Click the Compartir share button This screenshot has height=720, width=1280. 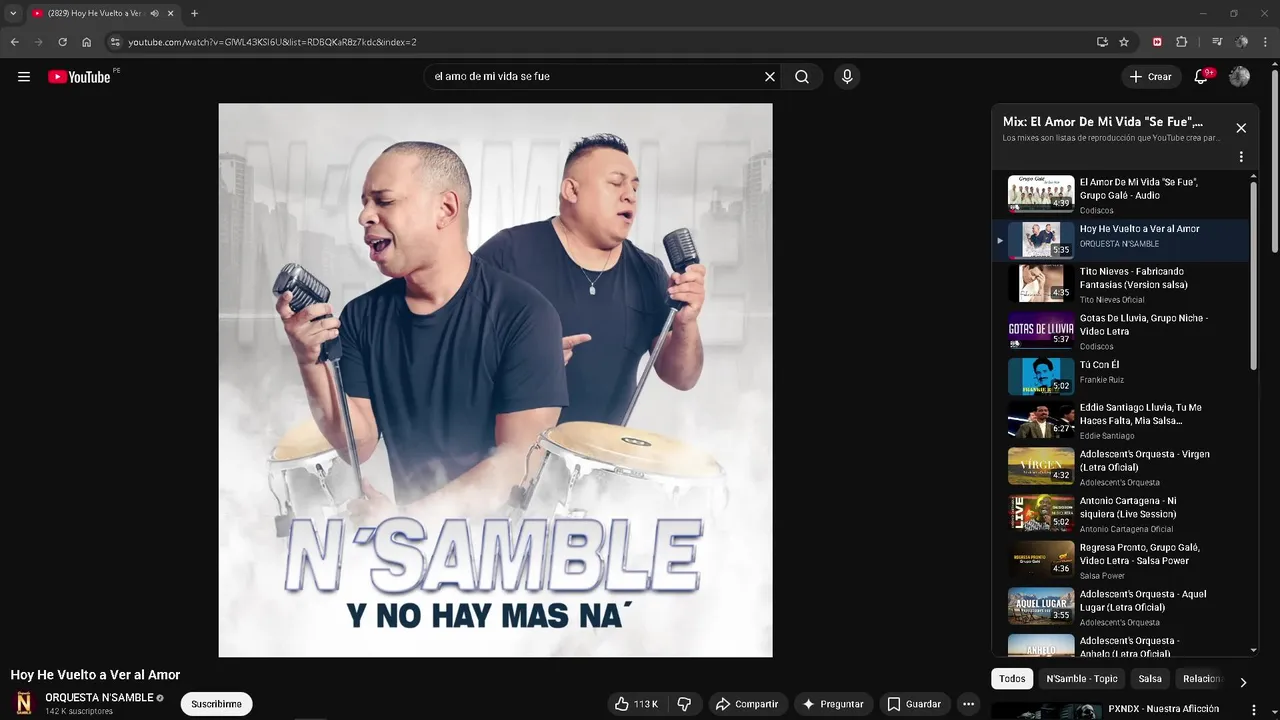point(747,704)
